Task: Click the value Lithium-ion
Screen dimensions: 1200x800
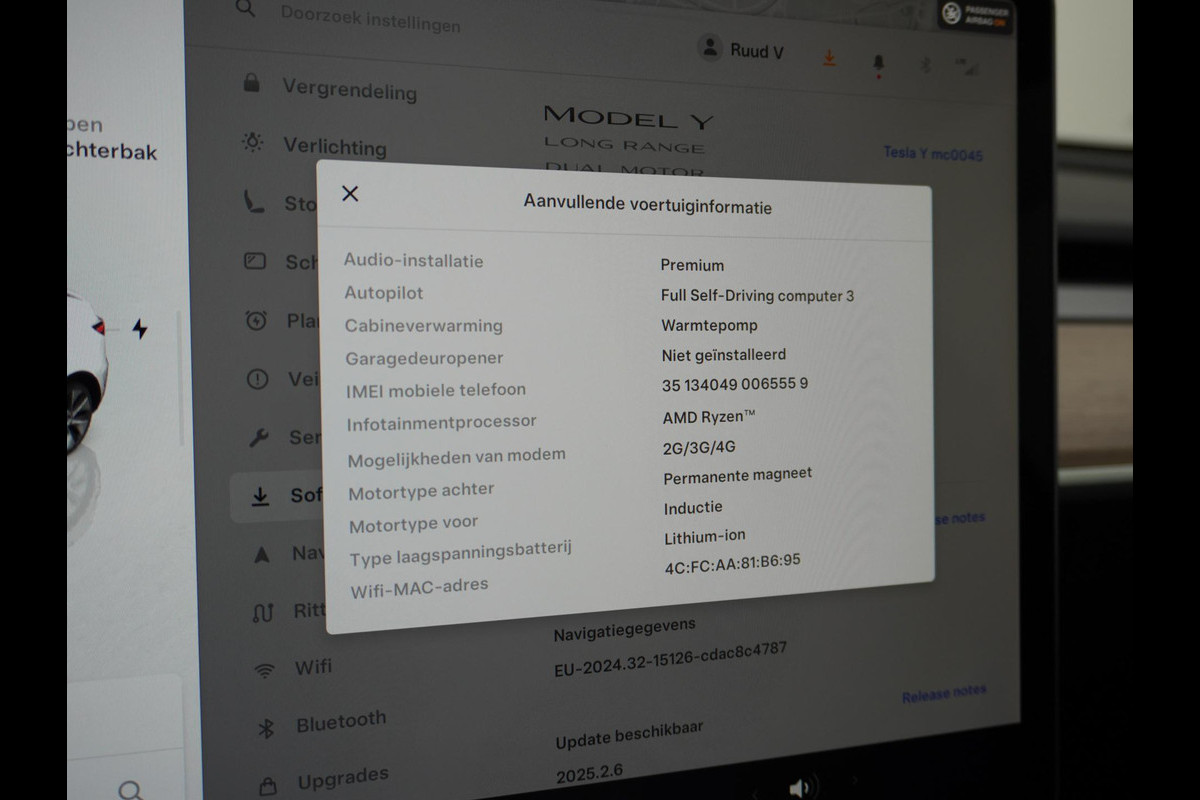Action: coord(705,537)
